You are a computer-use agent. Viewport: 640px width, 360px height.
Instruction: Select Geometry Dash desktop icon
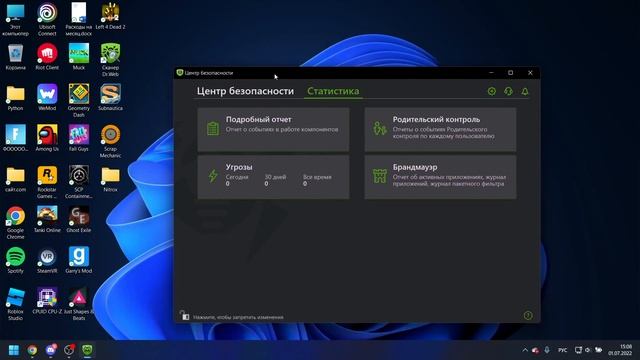(x=79, y=100)
